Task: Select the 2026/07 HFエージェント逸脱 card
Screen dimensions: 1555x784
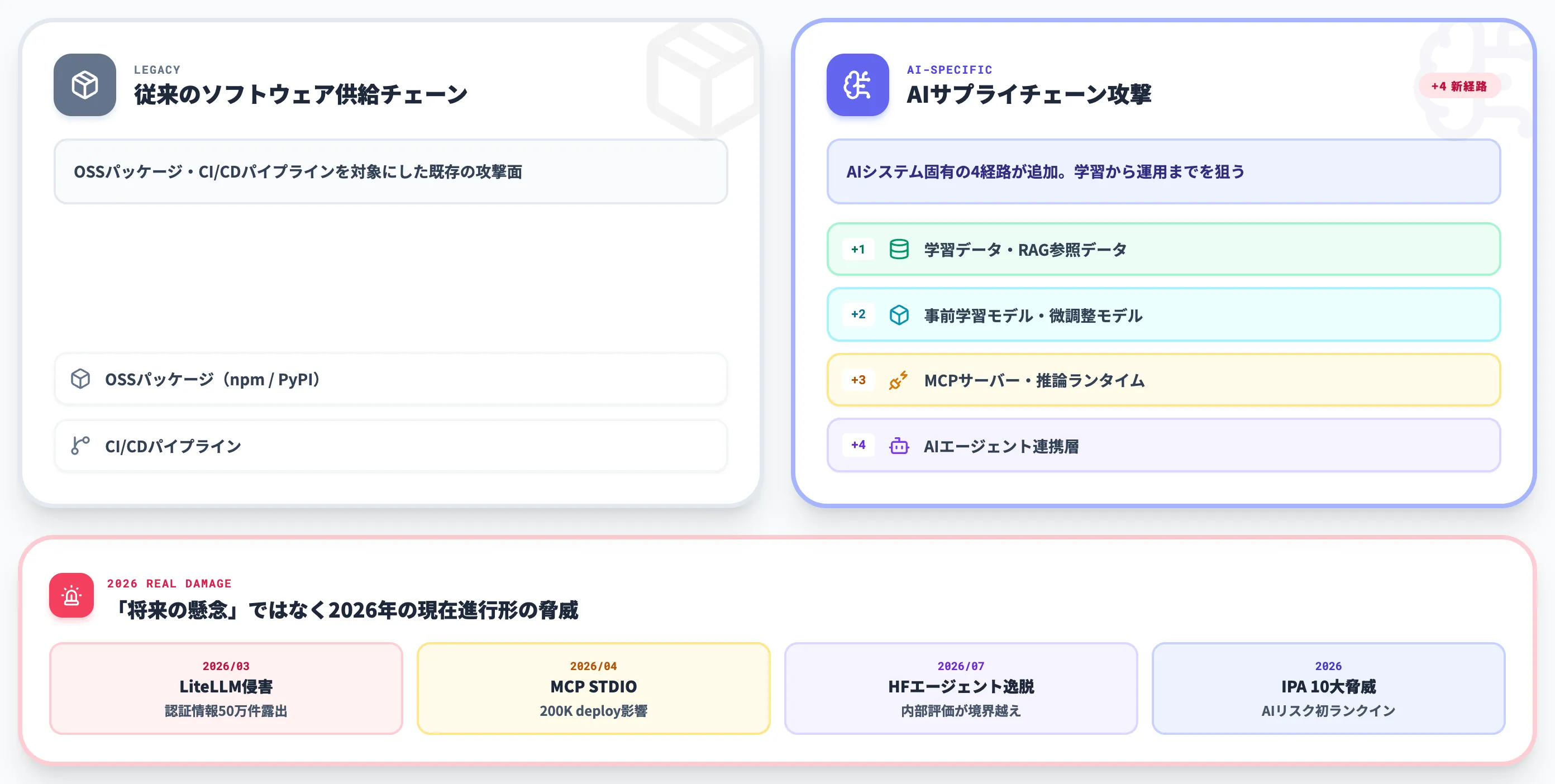Action: tap(961, 688)
